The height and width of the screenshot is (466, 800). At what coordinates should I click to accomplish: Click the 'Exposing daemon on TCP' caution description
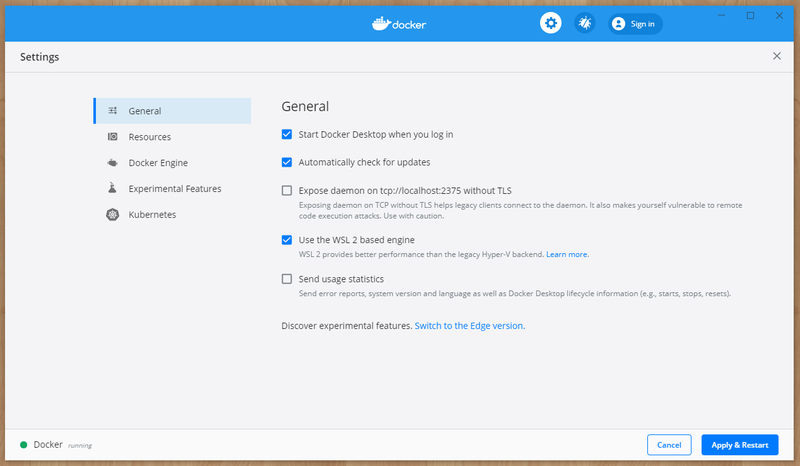[x=520, y=210]
